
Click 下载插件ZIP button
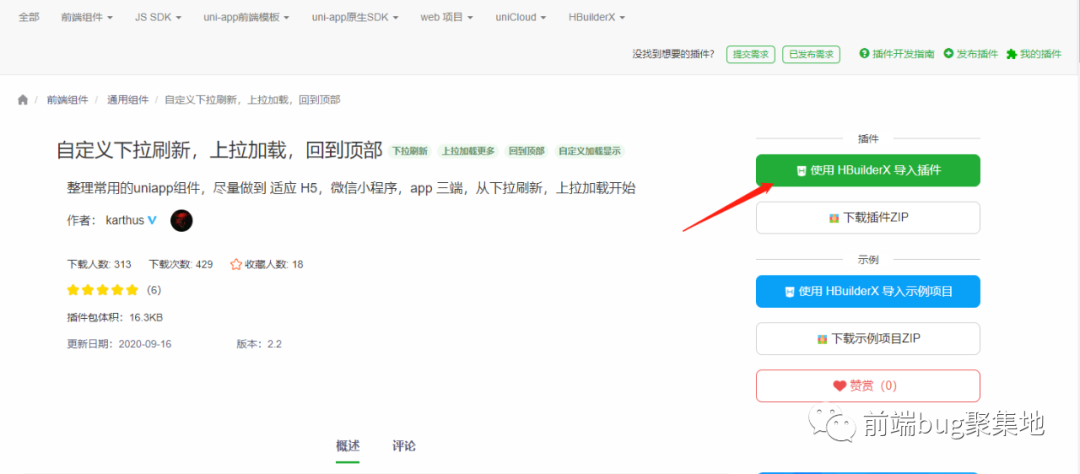(x=868, y=218)
